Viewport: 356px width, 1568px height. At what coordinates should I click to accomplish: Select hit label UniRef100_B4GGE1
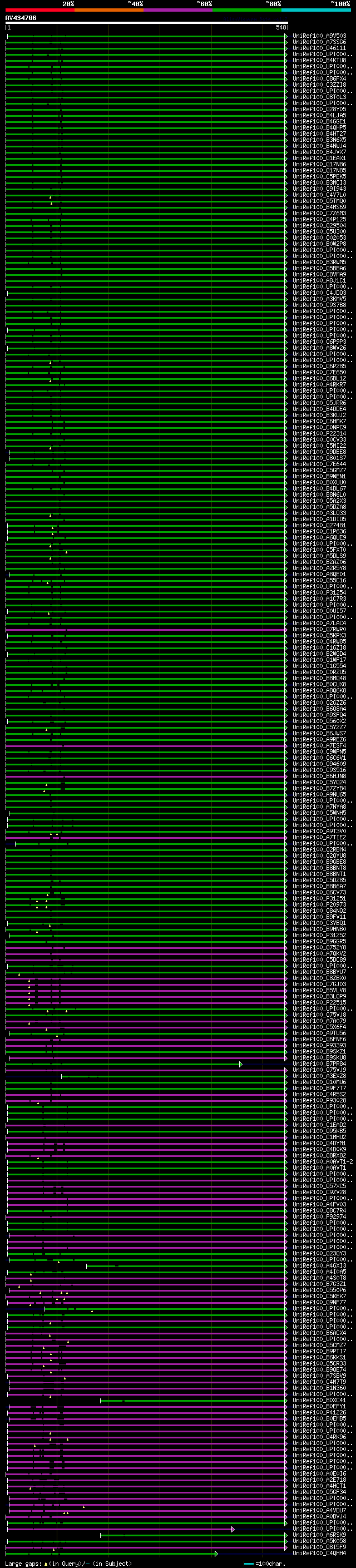pyautogui.click(x=319, y=121)
